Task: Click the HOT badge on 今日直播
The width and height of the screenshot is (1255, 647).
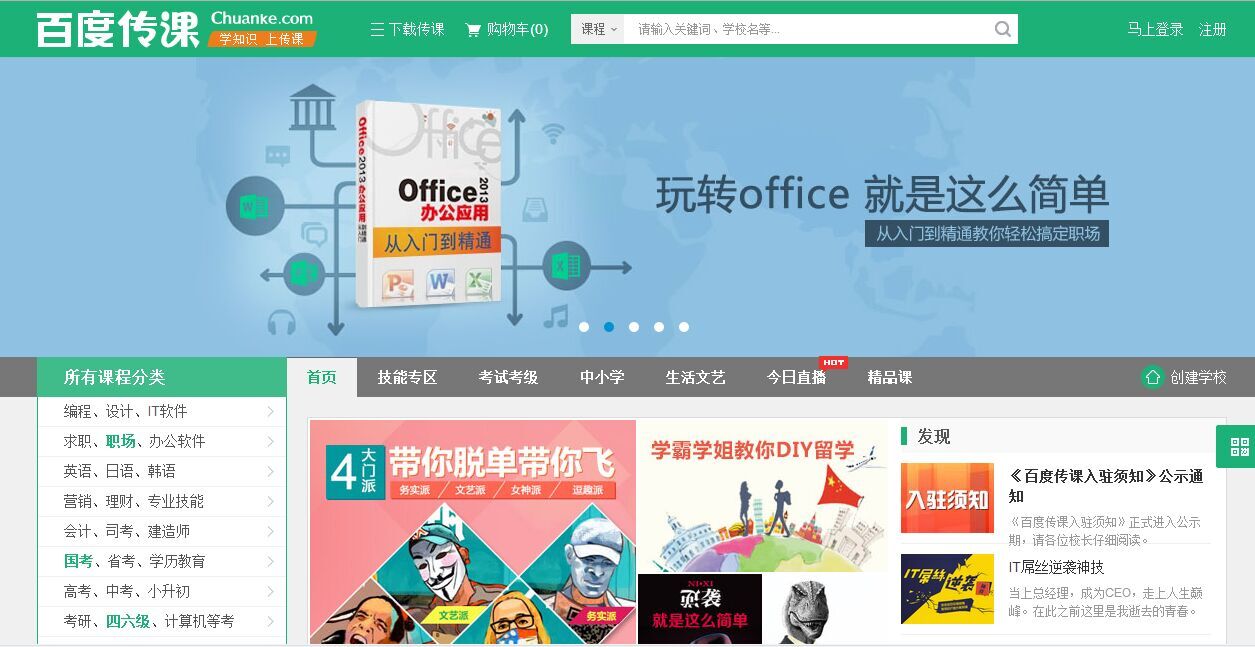Action: (833, 362)
